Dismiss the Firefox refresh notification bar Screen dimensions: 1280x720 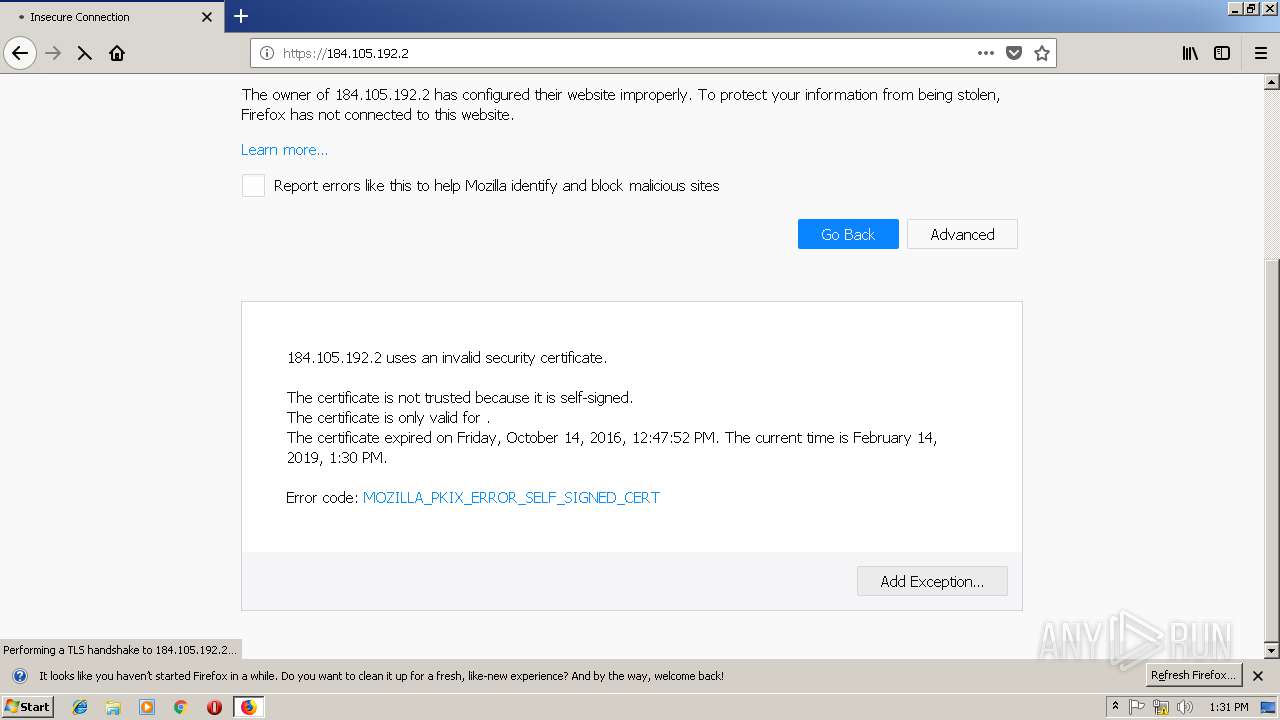1258,676
